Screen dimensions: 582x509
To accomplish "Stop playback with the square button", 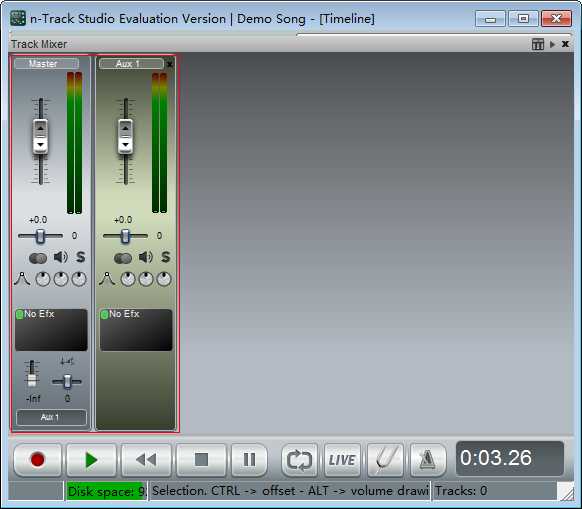I will pyautogui.click(x=201, y=460).
